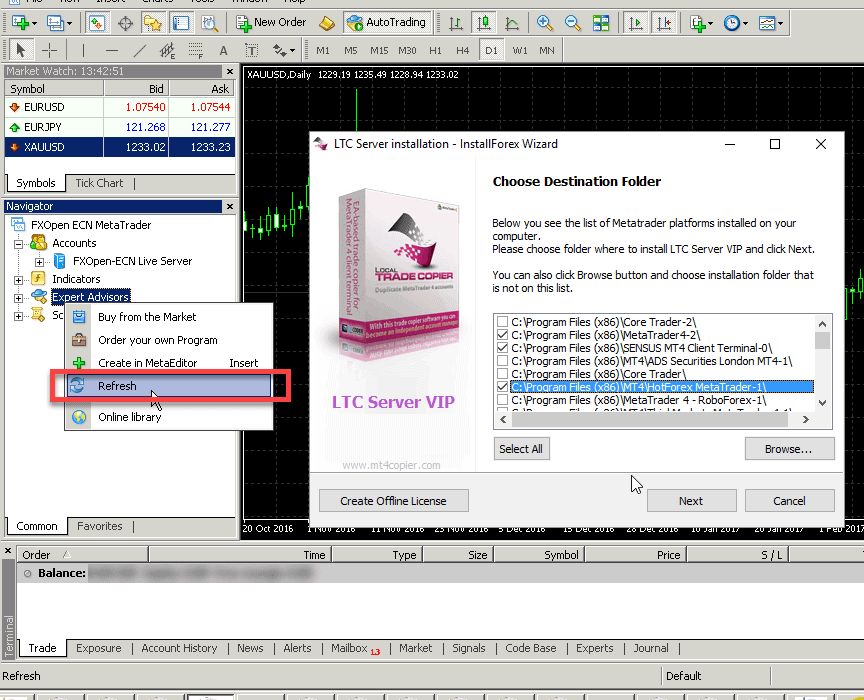Screen dimensions: 864x700
Task: Choose Online library menu entry
Action: coord(169,417)
